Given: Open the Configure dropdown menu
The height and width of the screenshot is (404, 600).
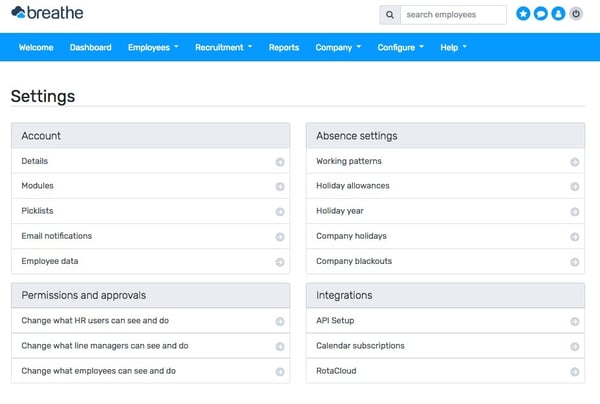Looking at the screenshot, I should pyautogui.click(x=400, y=47).
